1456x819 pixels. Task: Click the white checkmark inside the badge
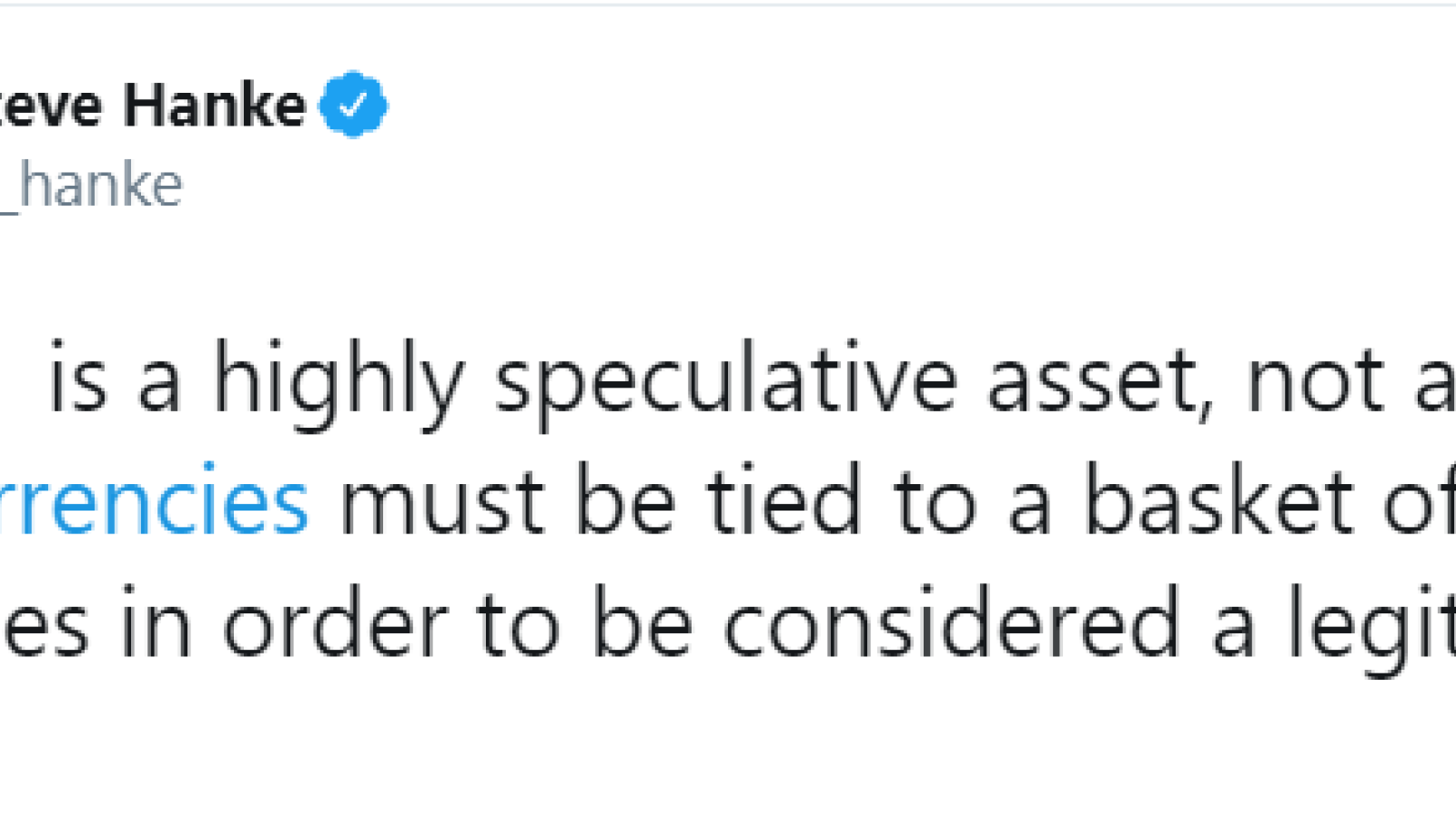353,105
